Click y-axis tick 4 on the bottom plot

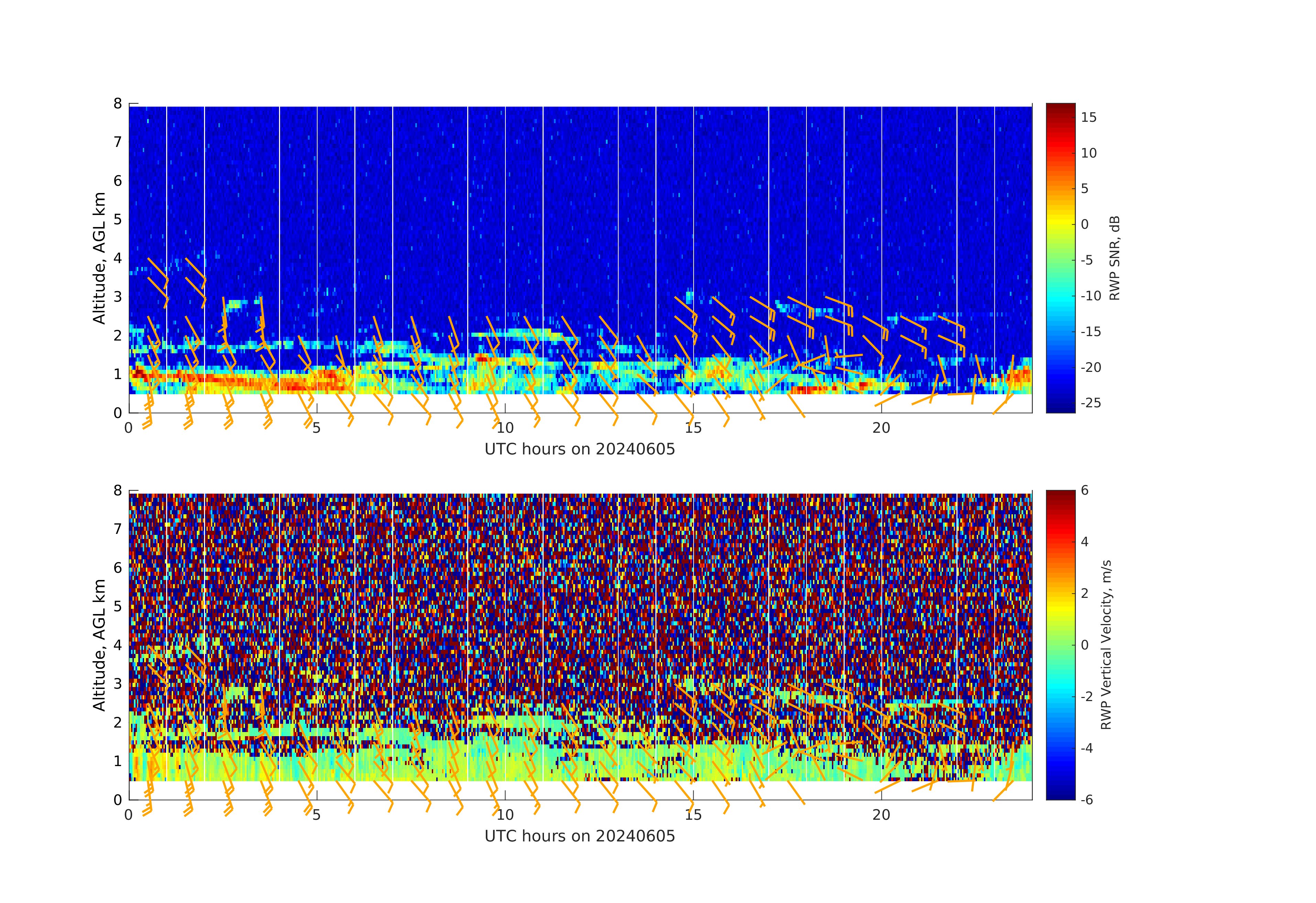(x=117, y=645)
